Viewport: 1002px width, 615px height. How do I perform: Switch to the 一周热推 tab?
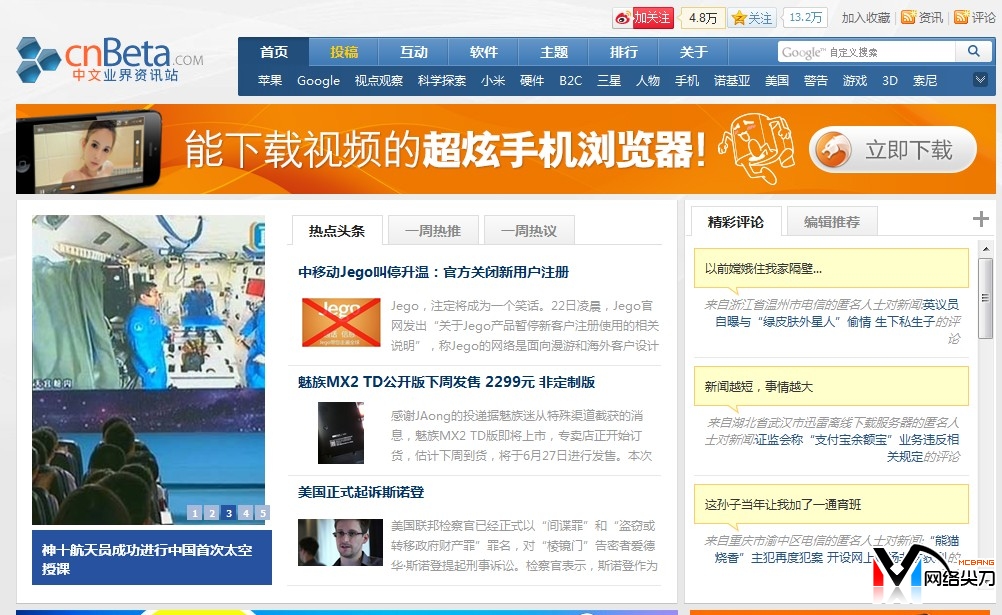pyautogui.click(x=433, y=231)
